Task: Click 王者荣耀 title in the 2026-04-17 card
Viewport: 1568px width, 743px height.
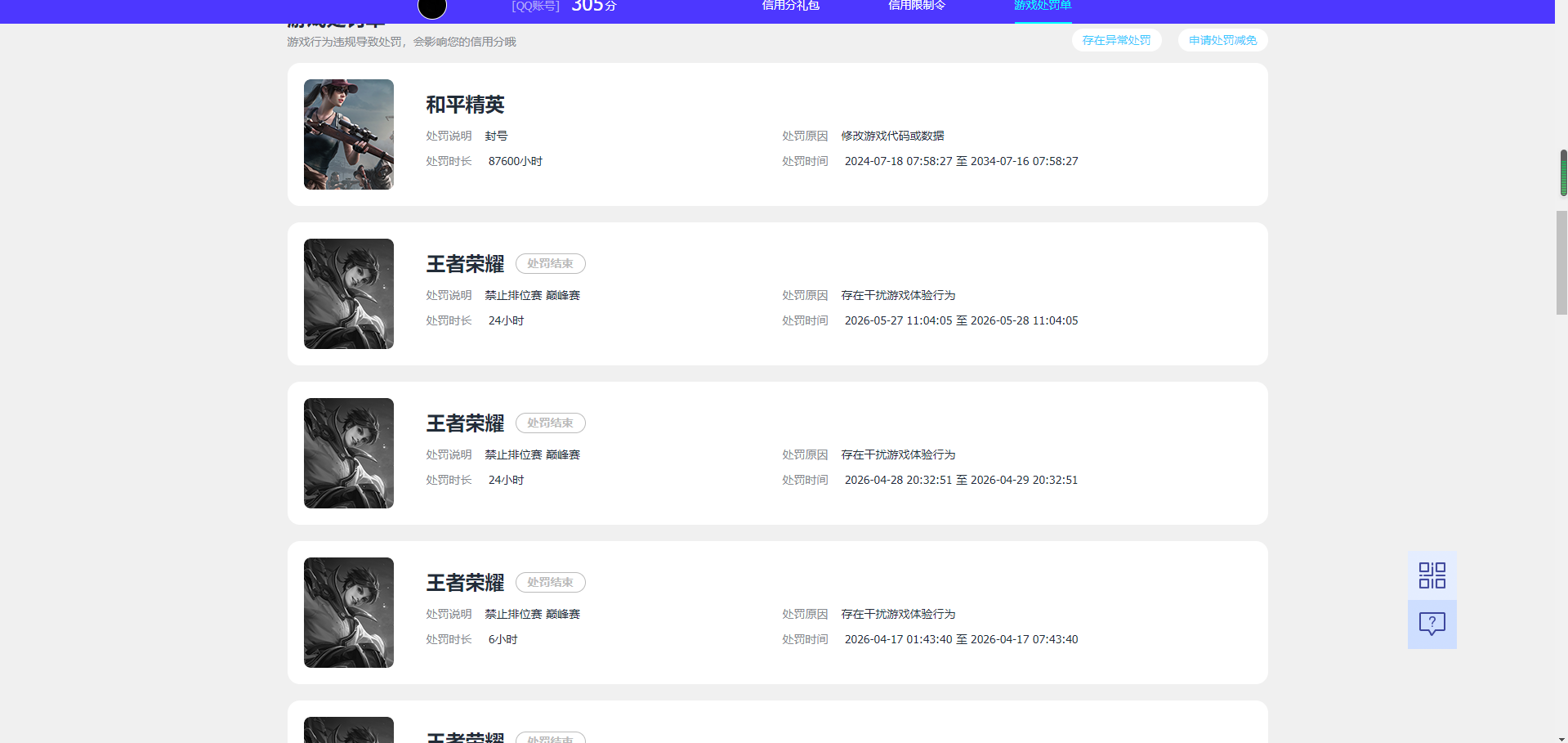Action: click(465, 583)
